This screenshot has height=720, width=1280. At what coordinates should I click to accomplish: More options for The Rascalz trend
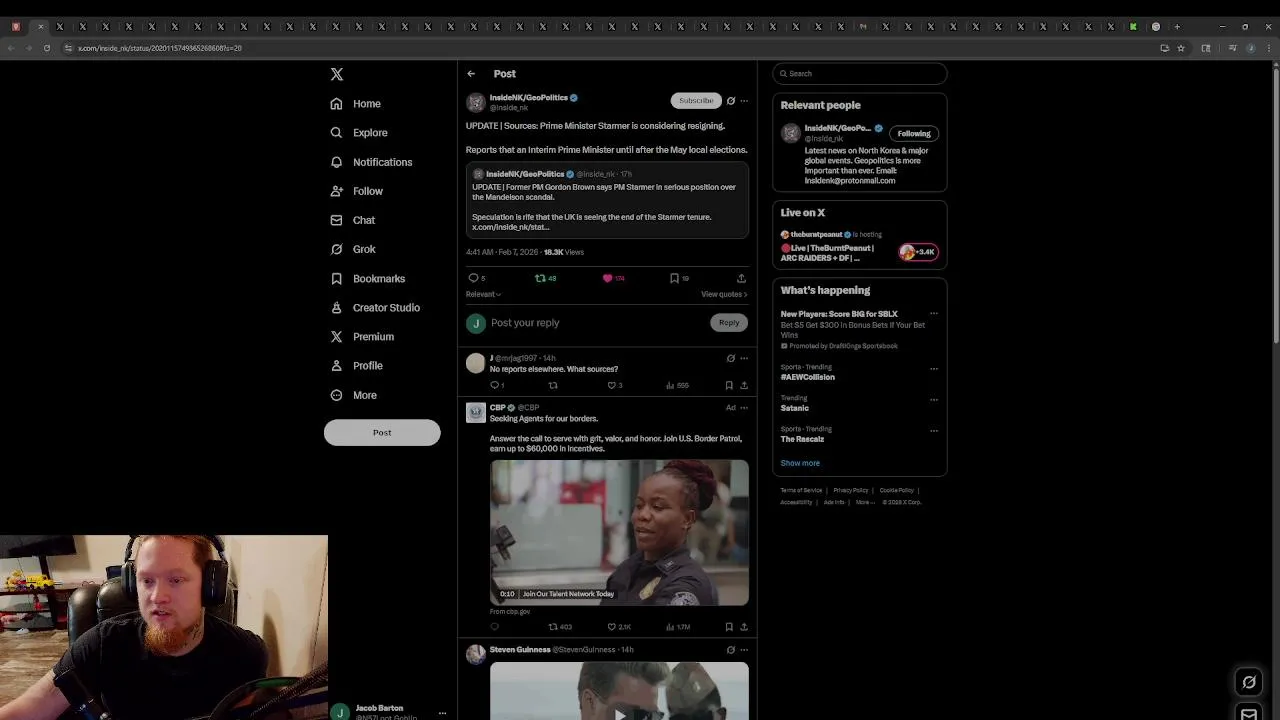[x=934, y=431]
